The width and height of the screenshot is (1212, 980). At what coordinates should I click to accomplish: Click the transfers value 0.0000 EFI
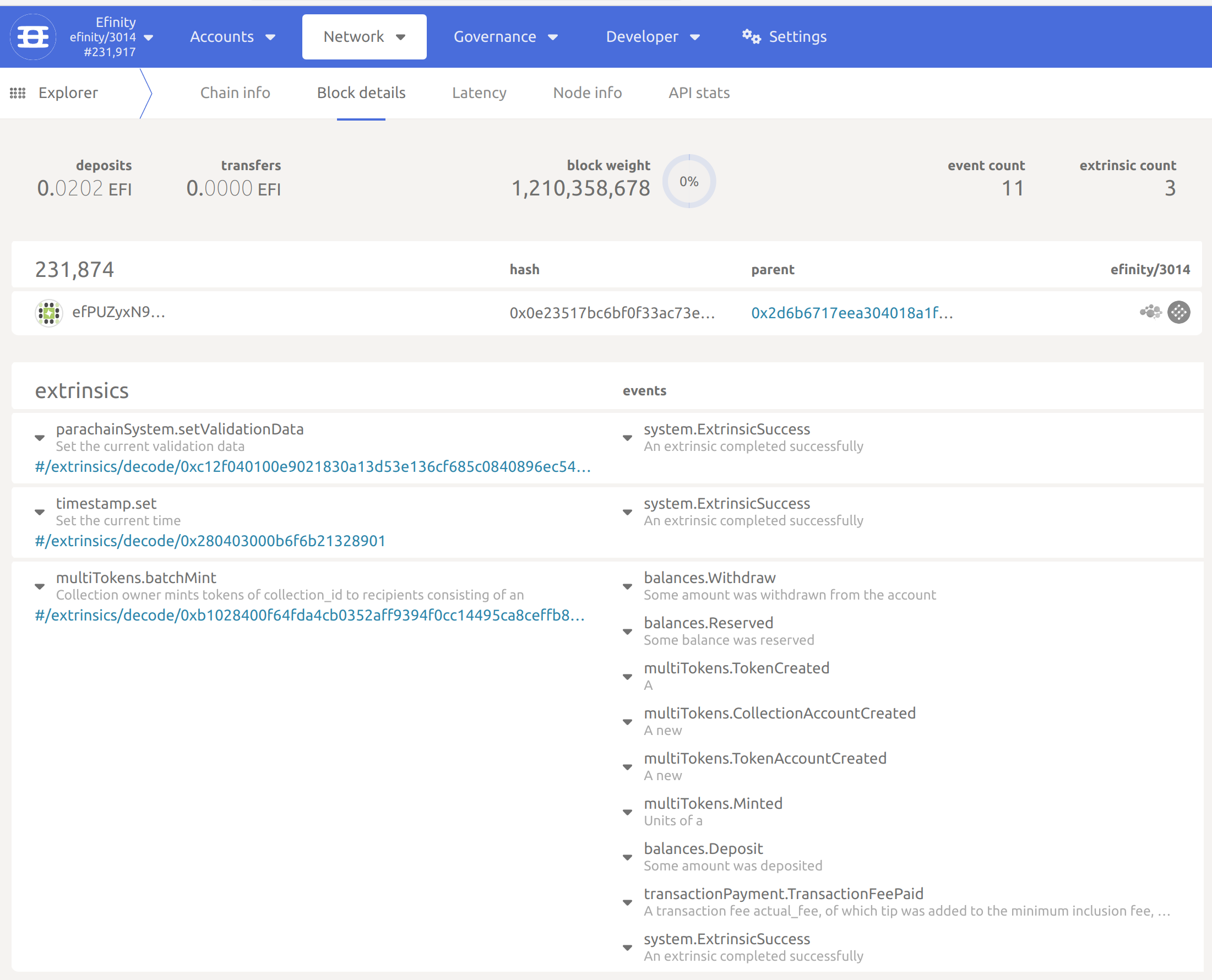point(233,188)
